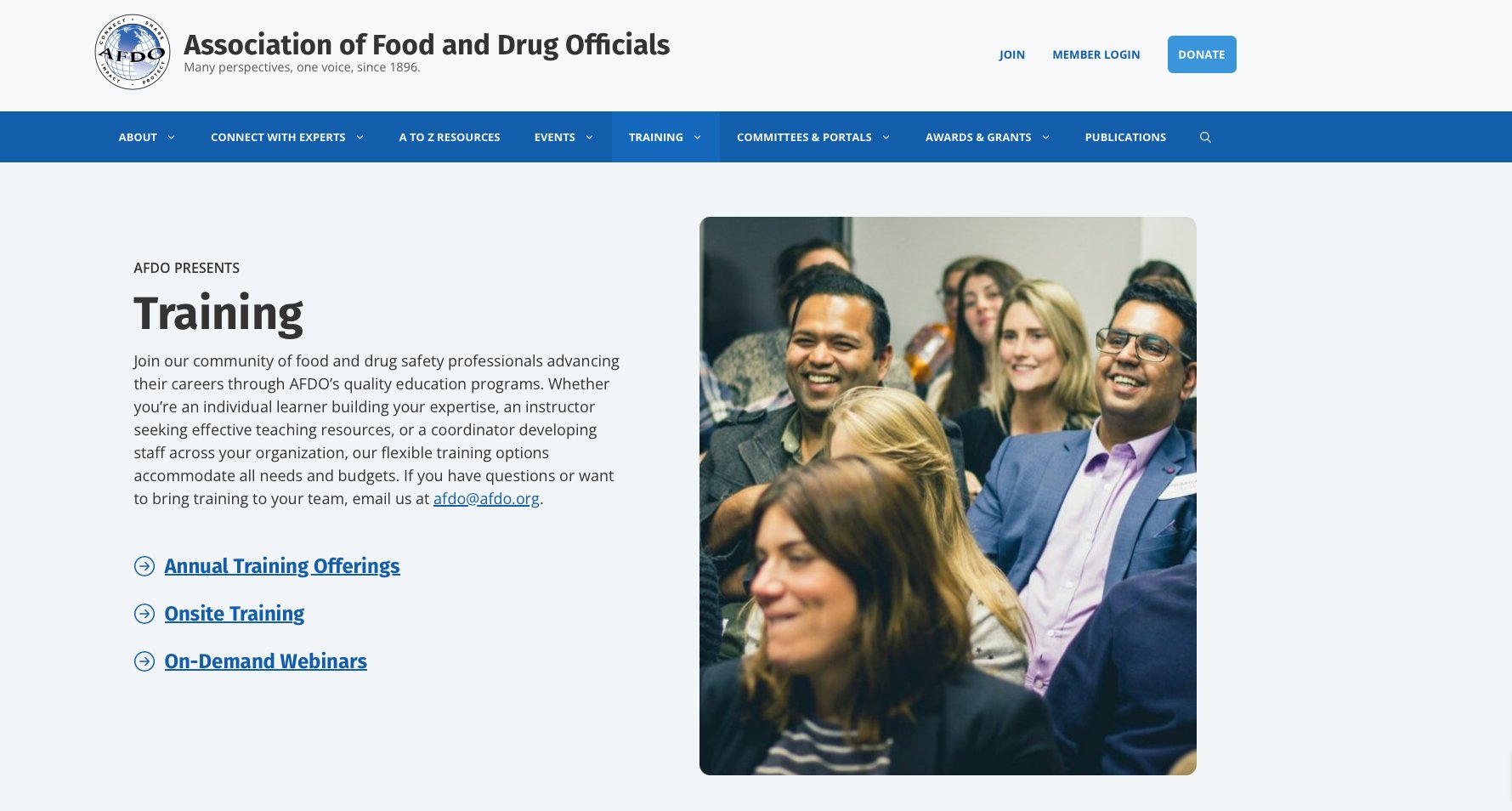Image resolution: width=1512 pixels, height=811 pixels.
Task: Open the Member Login link
Action: (x=1096, y=54)
